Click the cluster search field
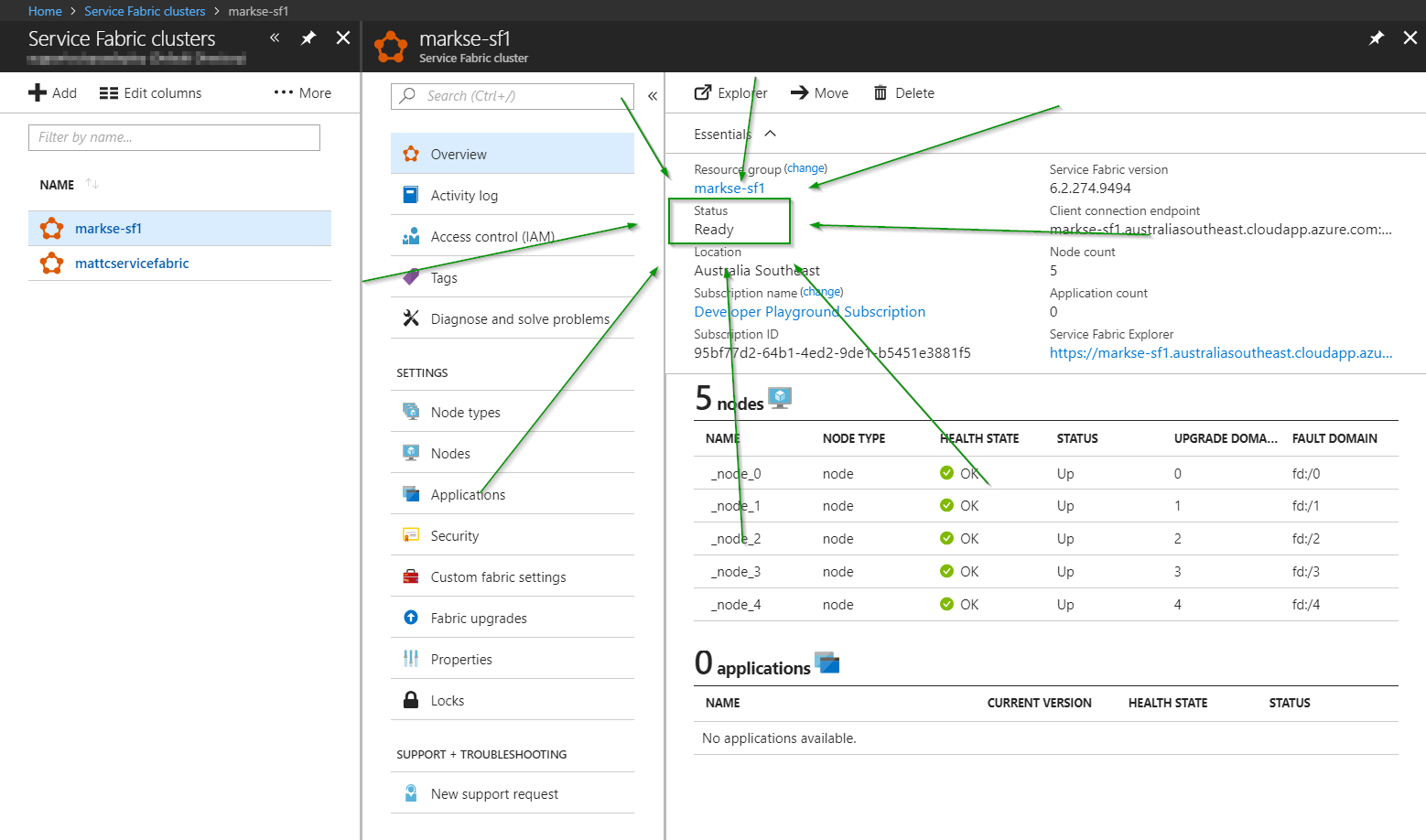Image resolution: width=1426 pixels, height=840 pixels. click(x=513, y=95)
